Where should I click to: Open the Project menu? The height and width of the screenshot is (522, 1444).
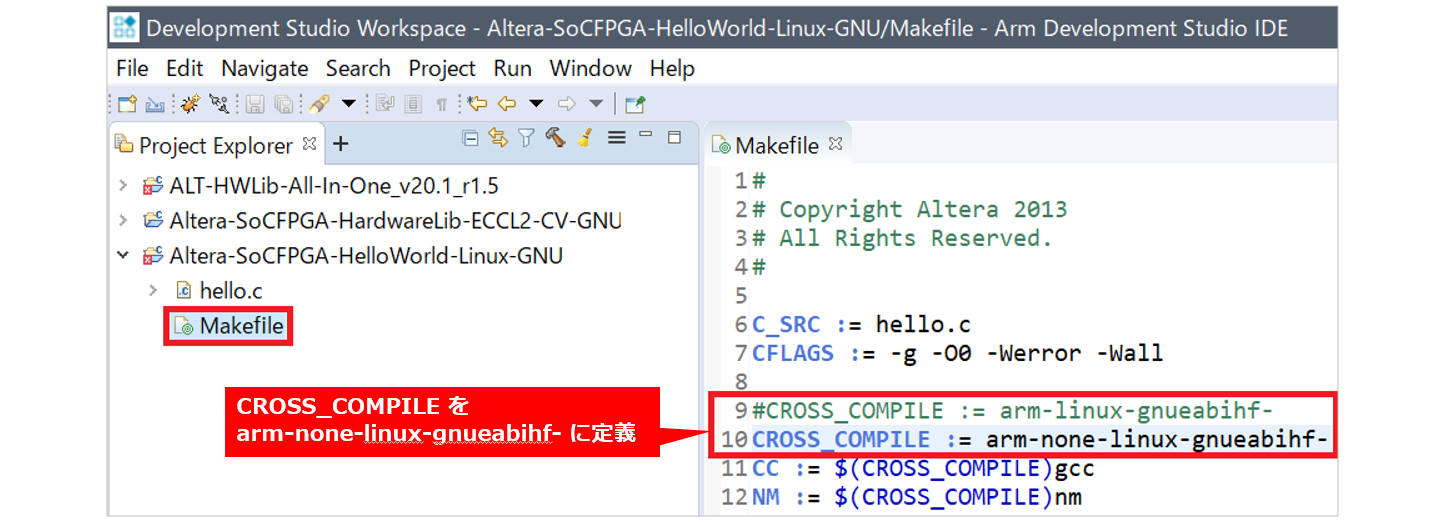point(442,68)
